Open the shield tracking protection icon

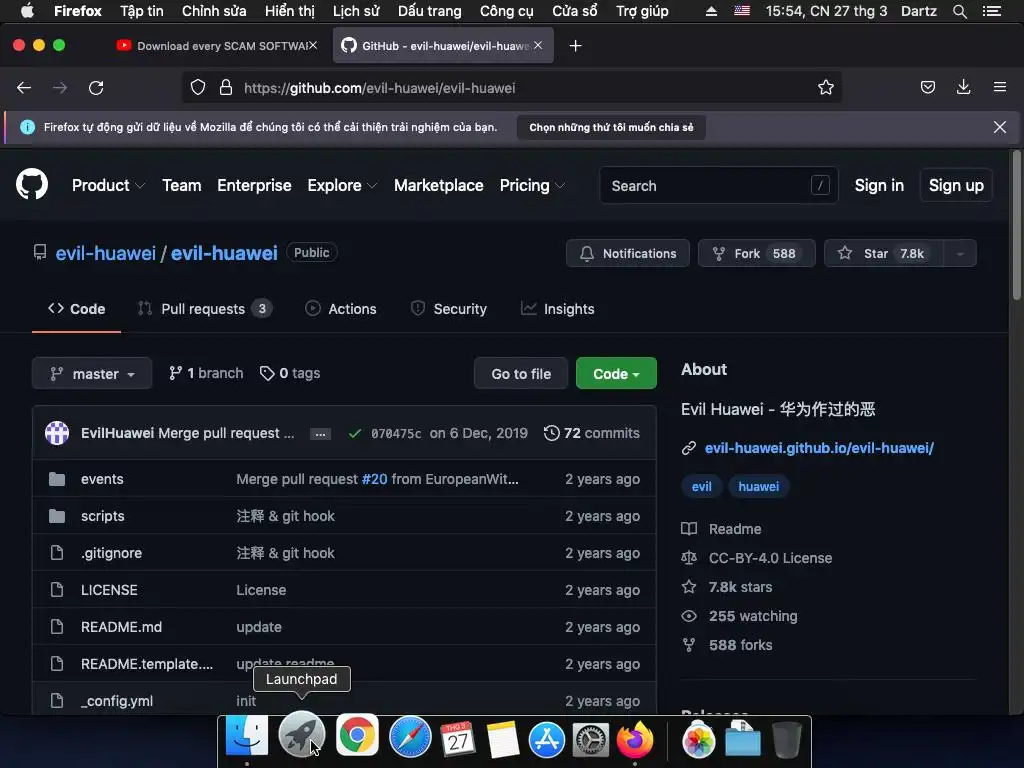[x=198, y=88]
